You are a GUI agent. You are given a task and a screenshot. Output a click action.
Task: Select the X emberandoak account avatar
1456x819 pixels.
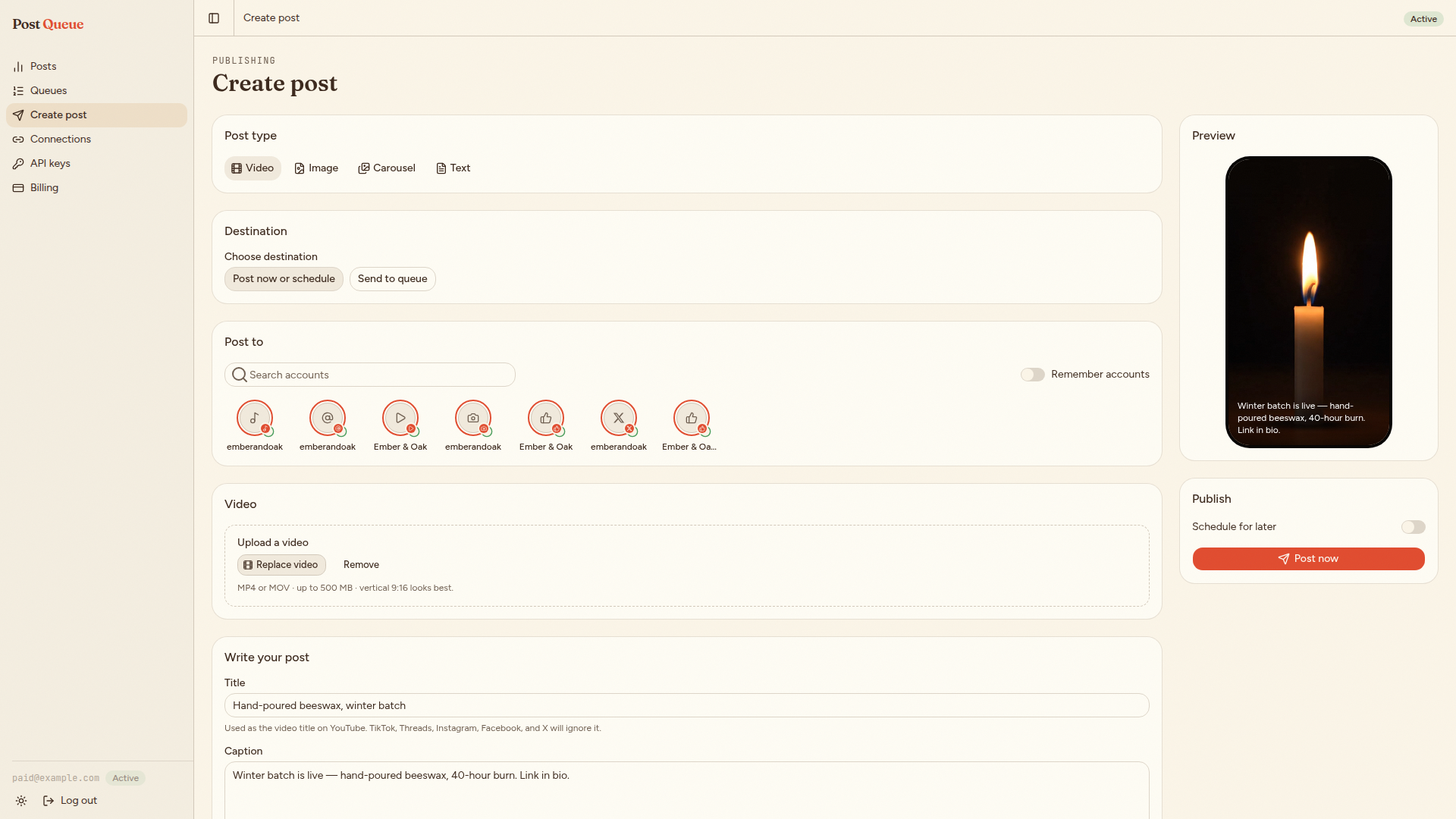click(x=619, y=418)
